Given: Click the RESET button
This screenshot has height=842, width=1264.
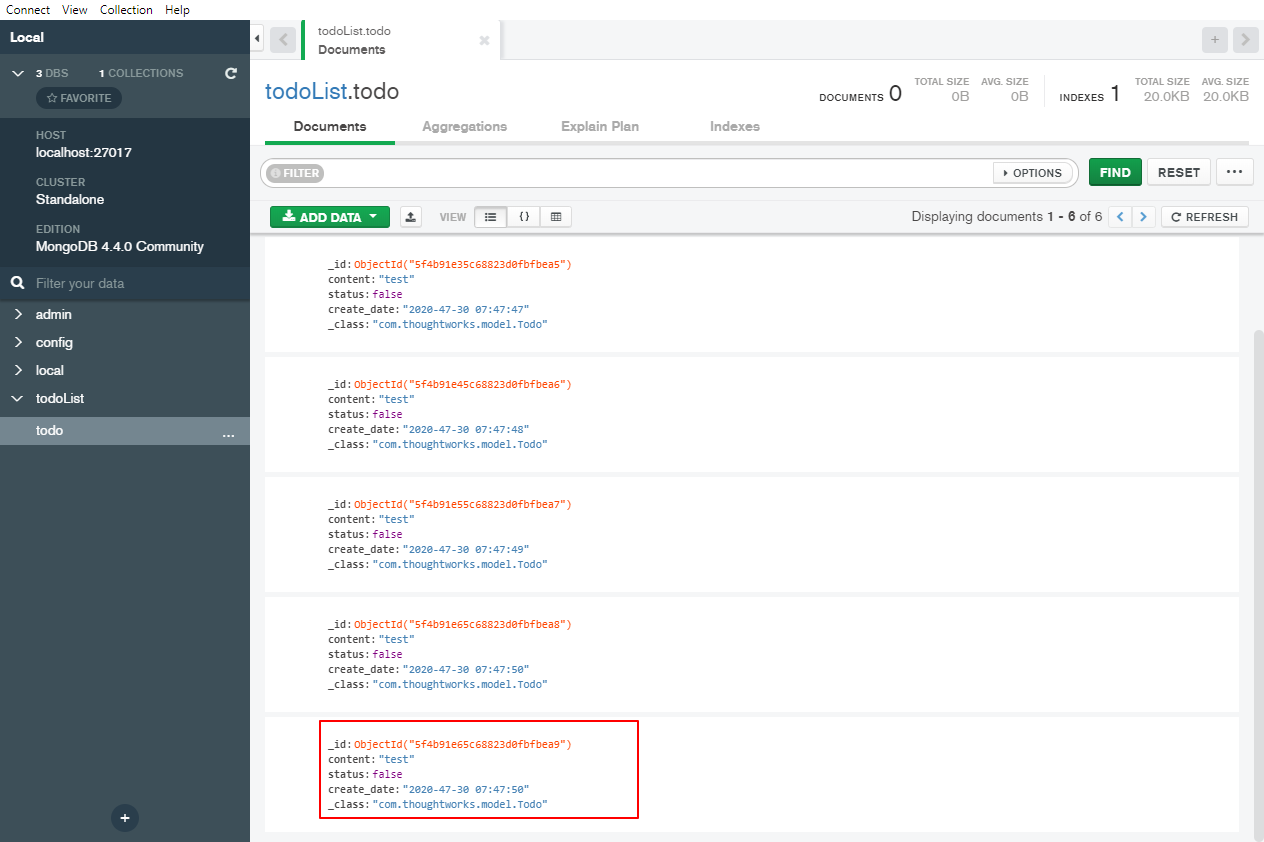Looking at the screenshot, I should 1178,171.
